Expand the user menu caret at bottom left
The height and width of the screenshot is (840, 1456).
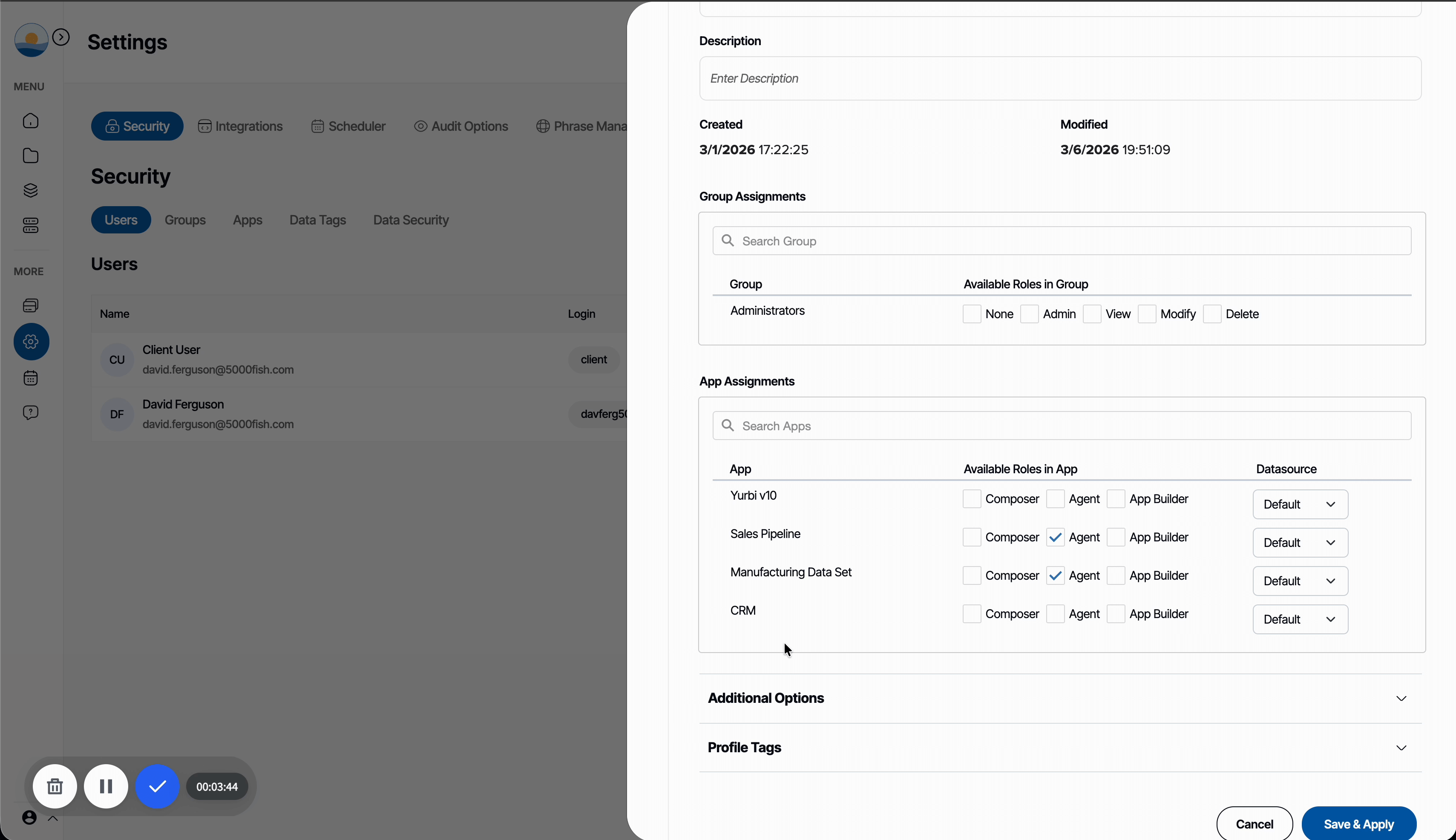coord(52,818)
